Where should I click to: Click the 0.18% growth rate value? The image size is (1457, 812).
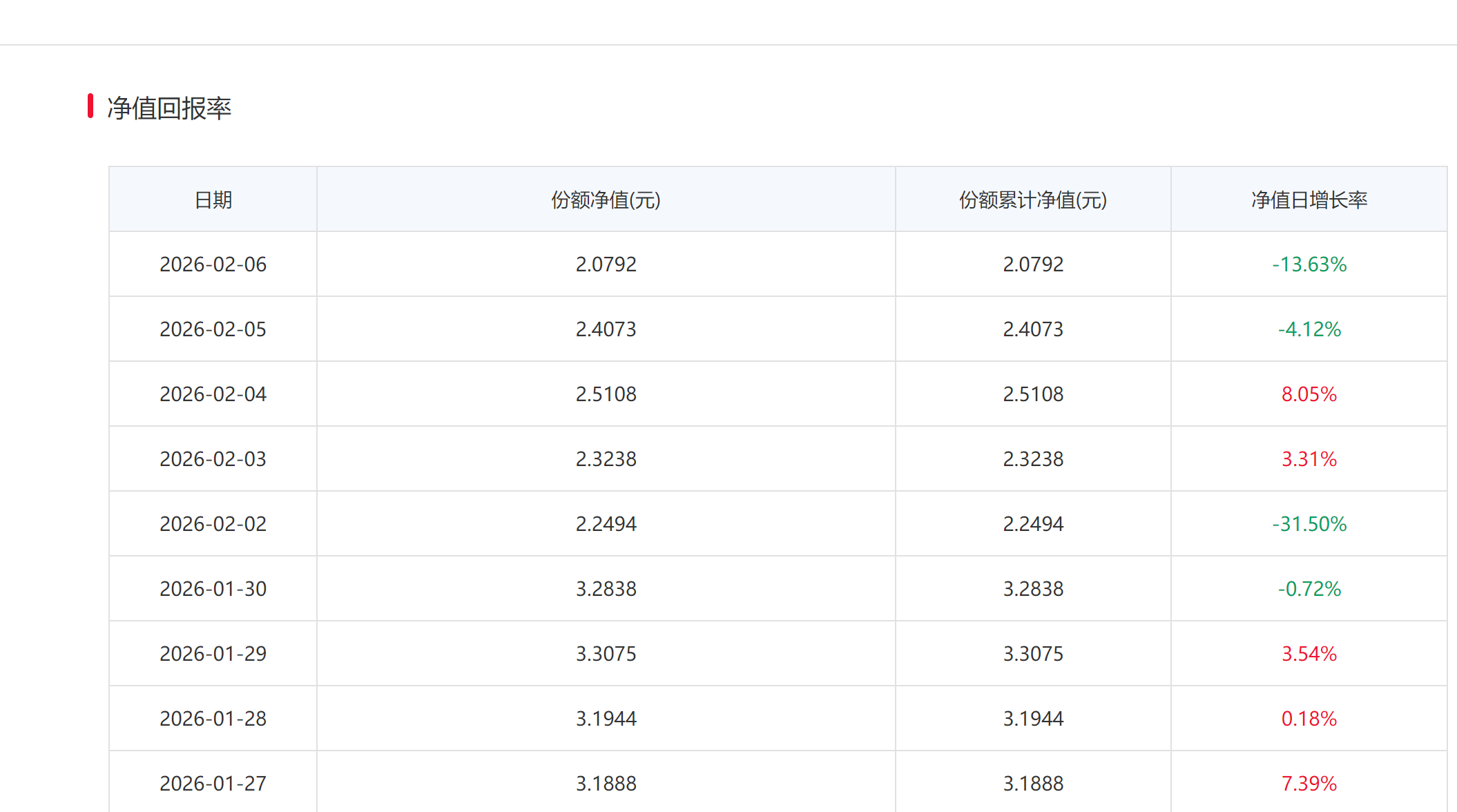tap(1309, 719)
